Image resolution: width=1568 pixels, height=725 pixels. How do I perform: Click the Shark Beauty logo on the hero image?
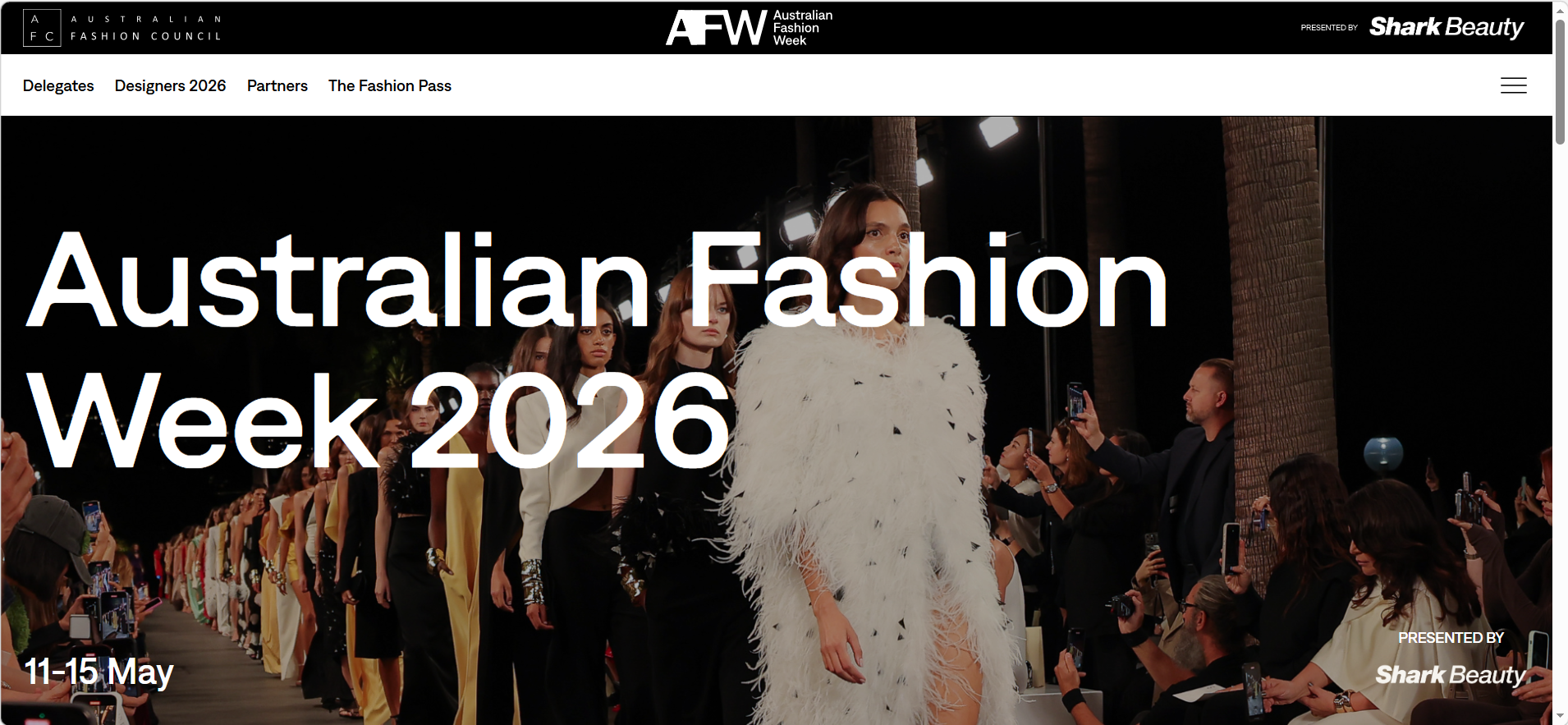coord(1451,674)
